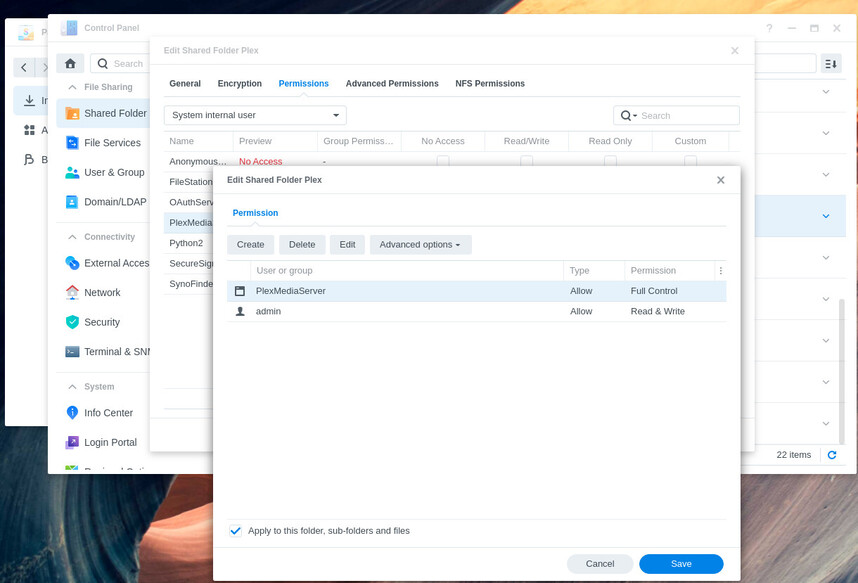Screen dimensions: 858x583
Task: Click the search magnifier in the permissions filter
Action: tap(628, 116)
